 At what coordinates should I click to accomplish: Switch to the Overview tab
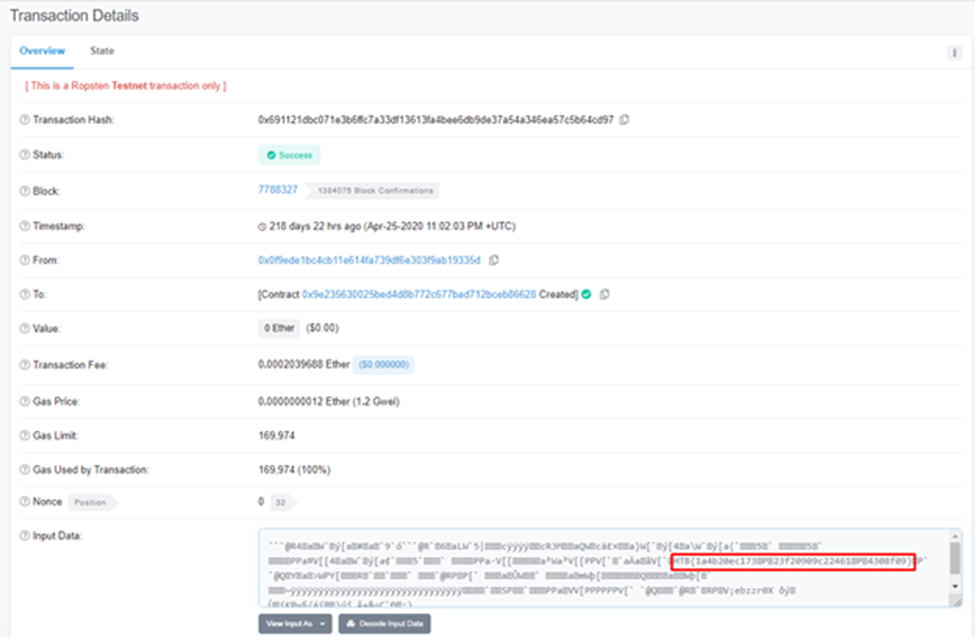point(42,51)
